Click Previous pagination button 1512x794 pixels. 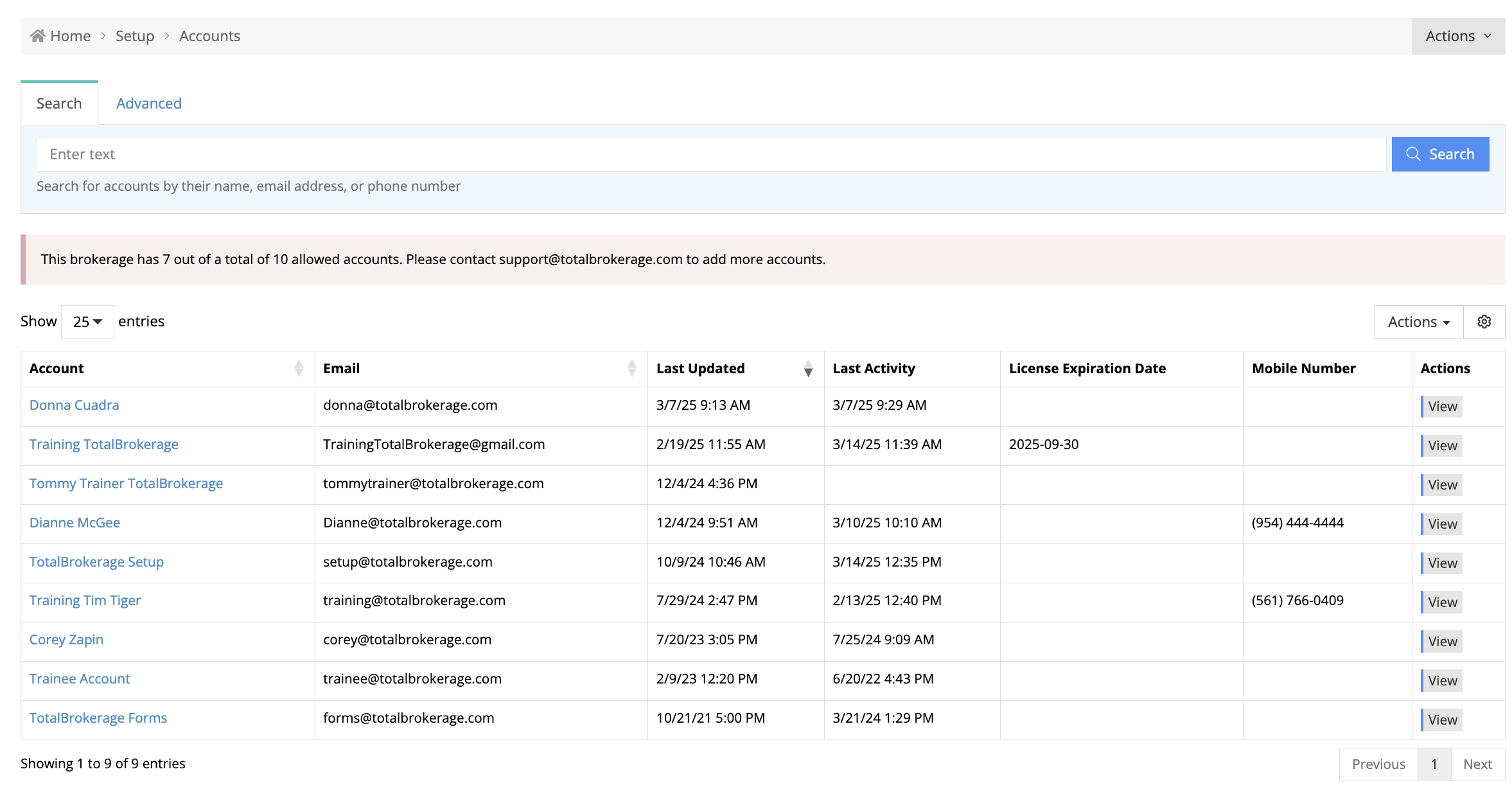(x=1378, y=764)
